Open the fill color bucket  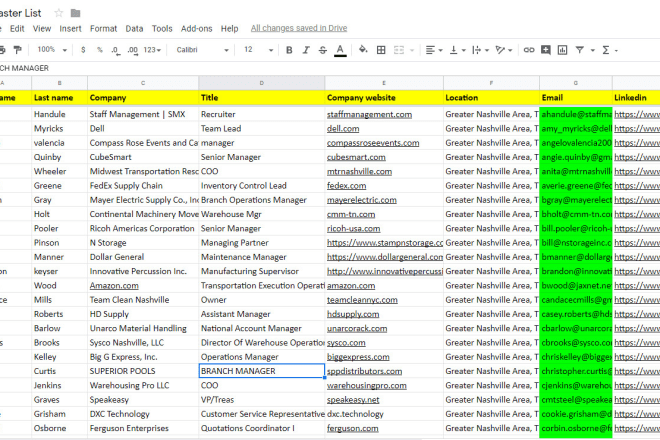[x=363, y=50]
